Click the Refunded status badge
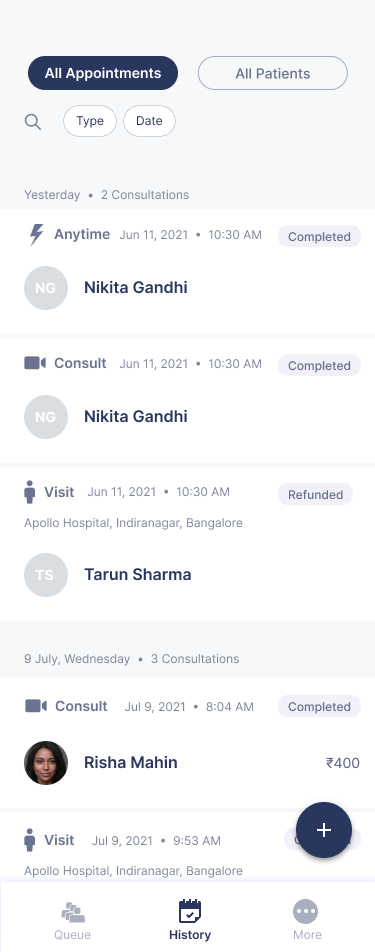 click(316, 494)
